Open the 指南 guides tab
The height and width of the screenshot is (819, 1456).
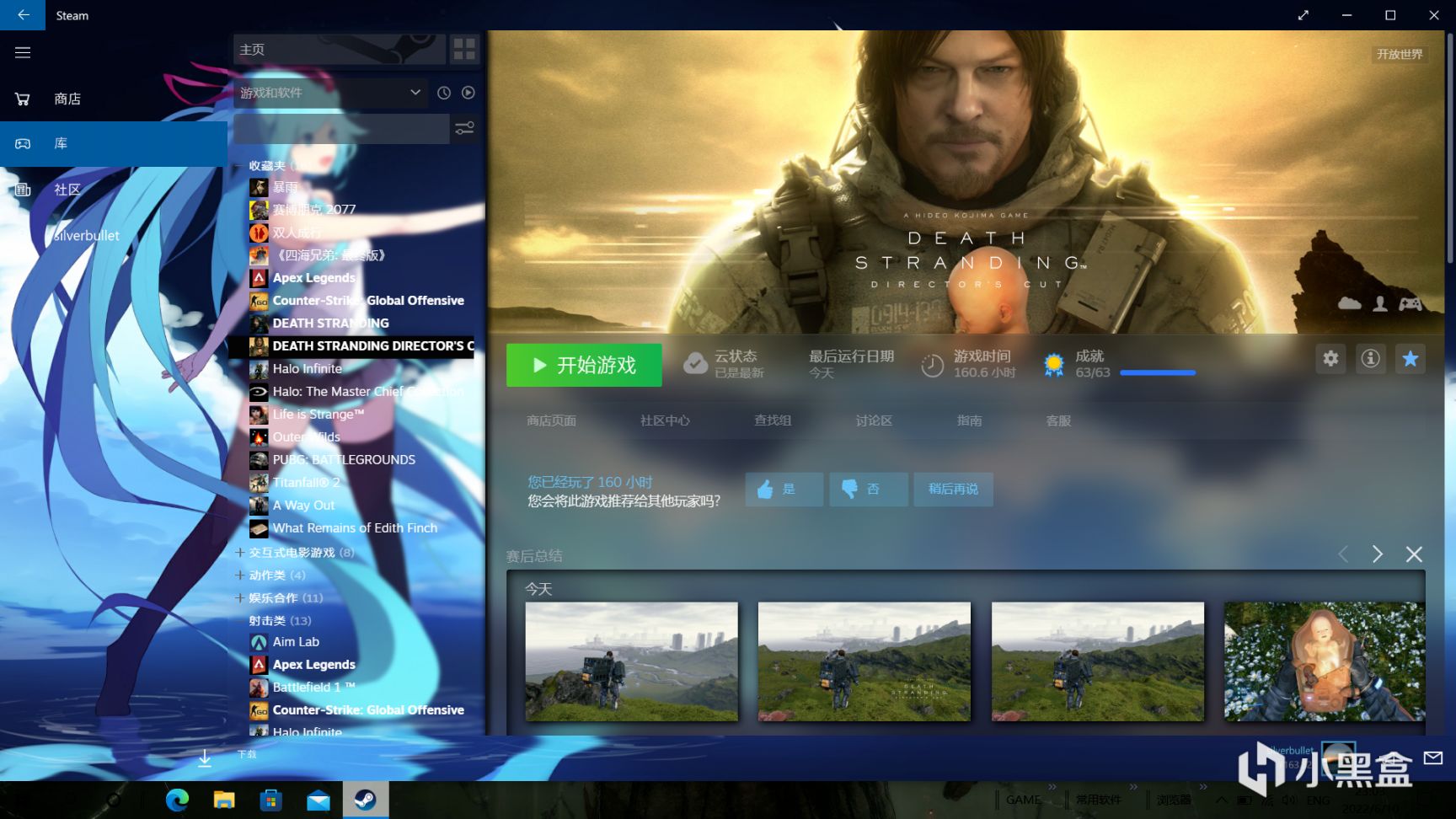tap(969, 420)
